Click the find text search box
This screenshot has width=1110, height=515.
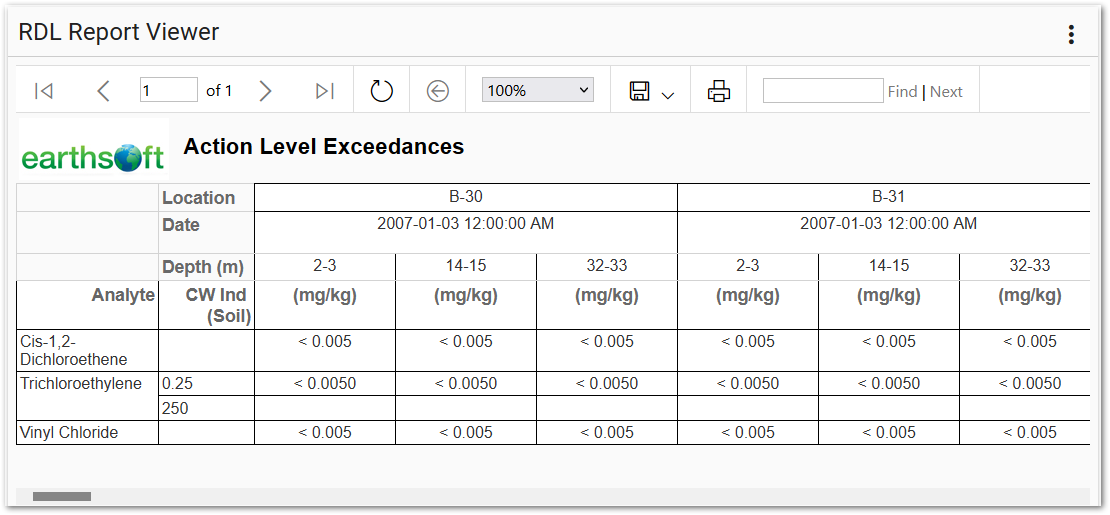point(822,90)
